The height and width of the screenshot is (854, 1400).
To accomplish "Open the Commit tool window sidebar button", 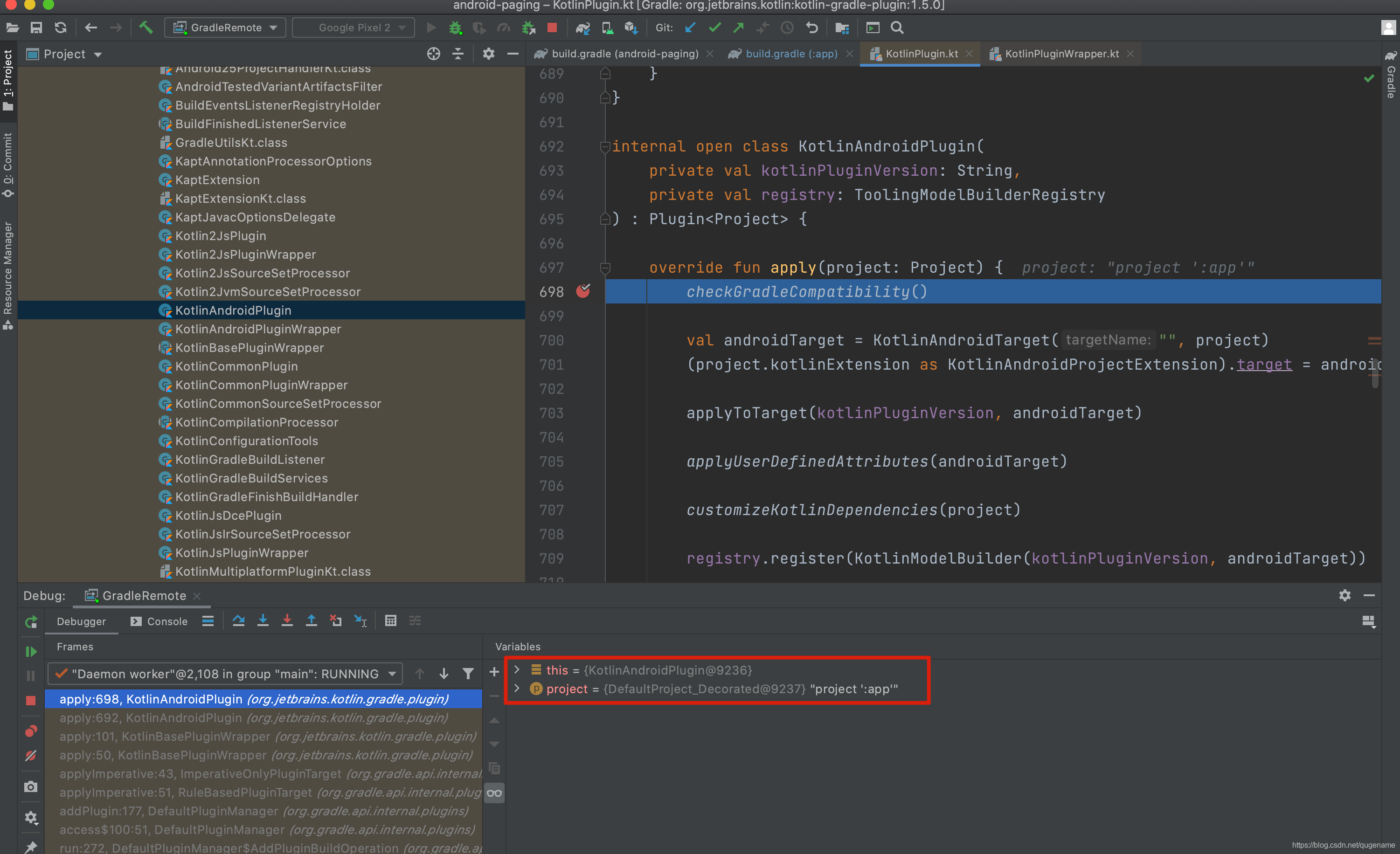I will point(8,165).
